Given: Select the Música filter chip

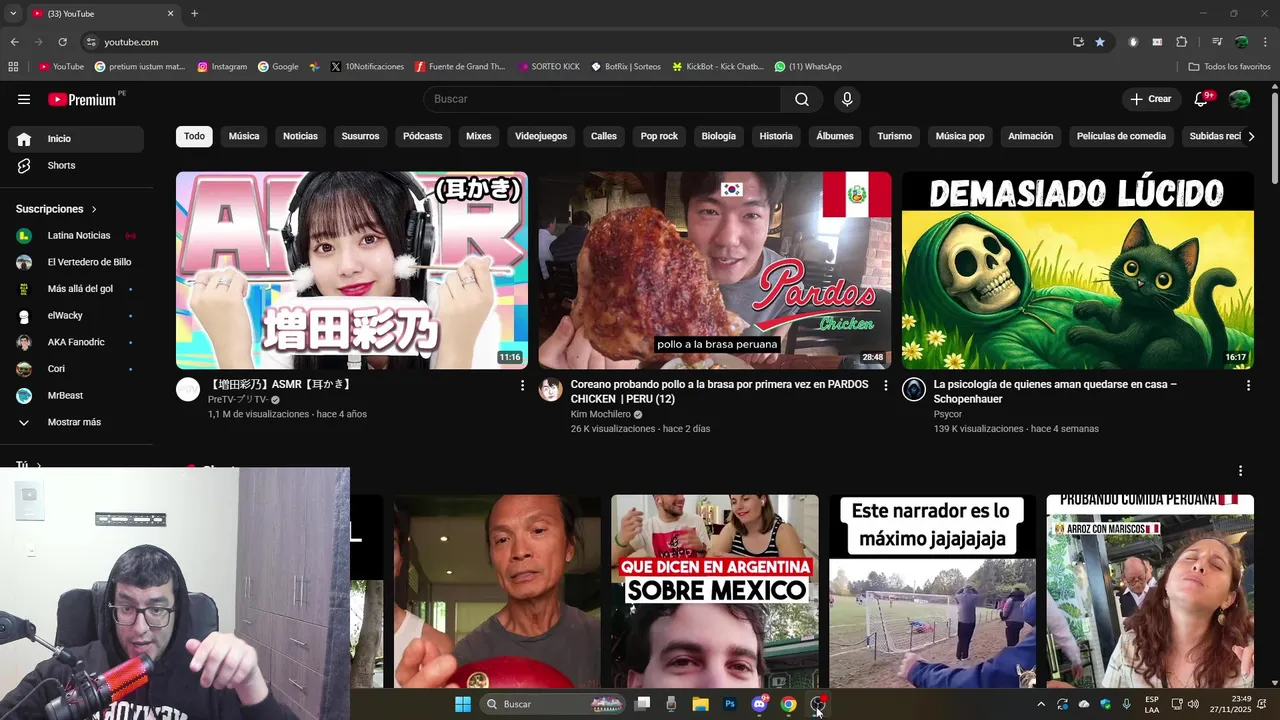Looking at the screenshot, I should (244, 136).
